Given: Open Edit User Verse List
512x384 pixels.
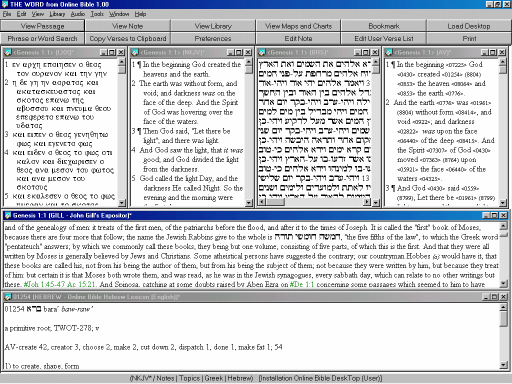Looking at the screenshot, I should pos(384,38).
